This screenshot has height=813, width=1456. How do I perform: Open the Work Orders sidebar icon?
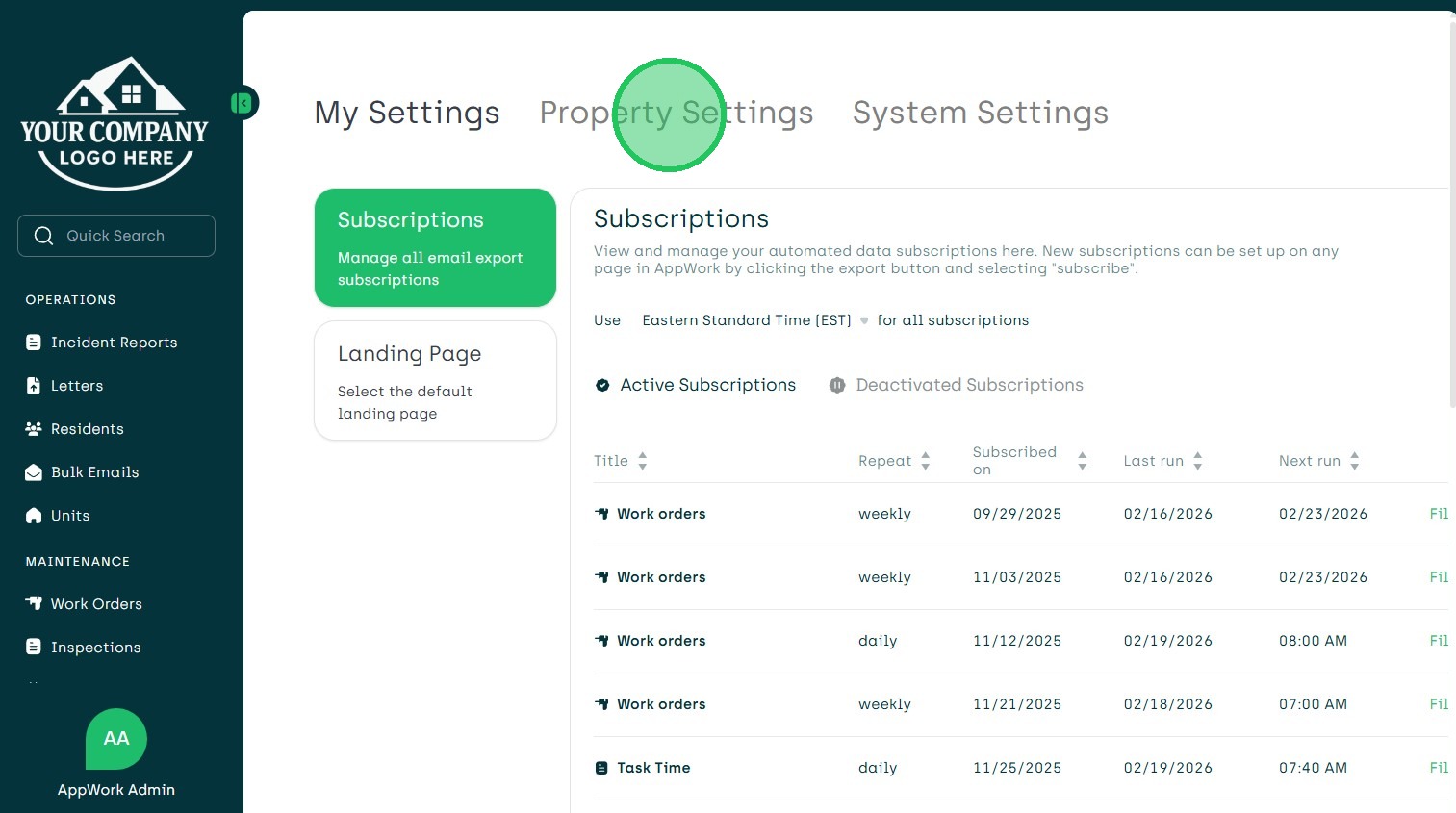(x=34, y=604)
